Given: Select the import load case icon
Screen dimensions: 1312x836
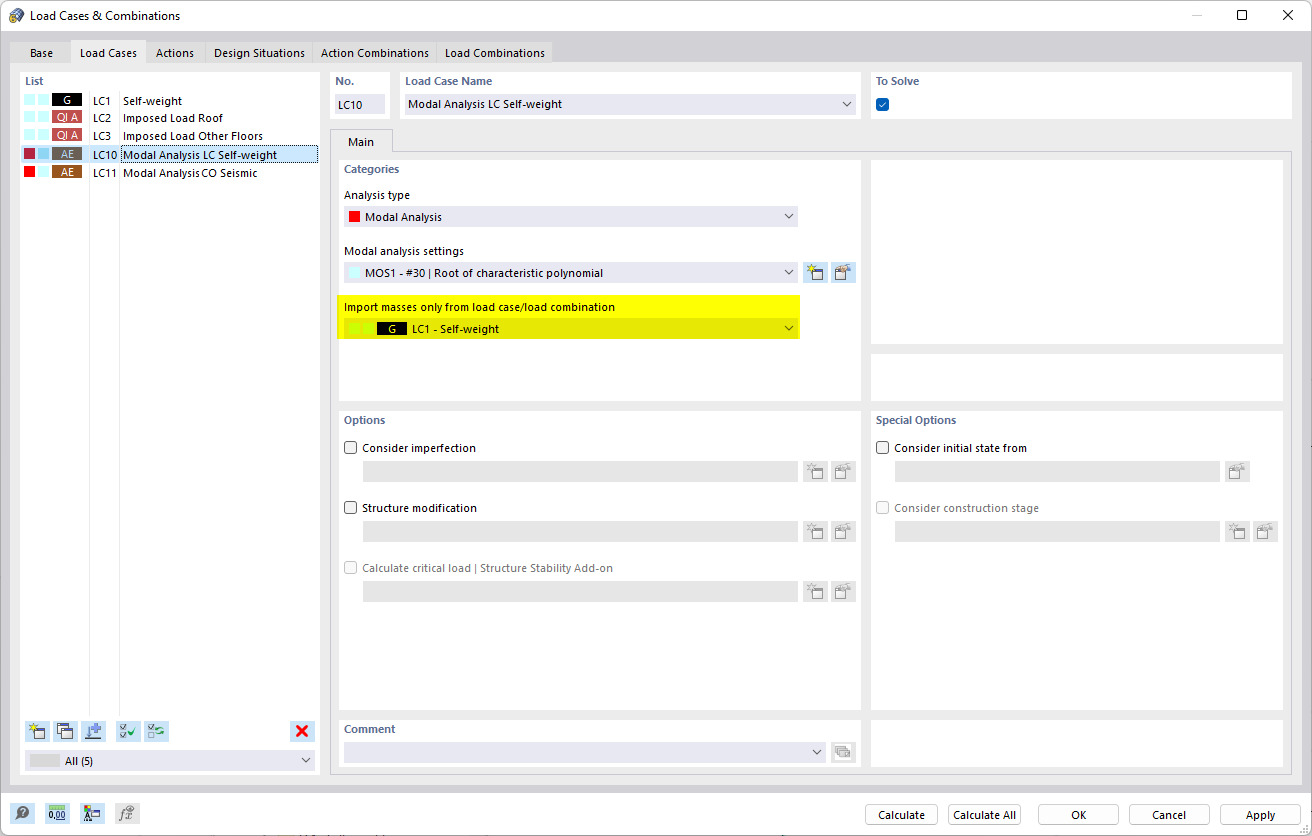Looking at the screenshot, I should click(x=93, y=731).
